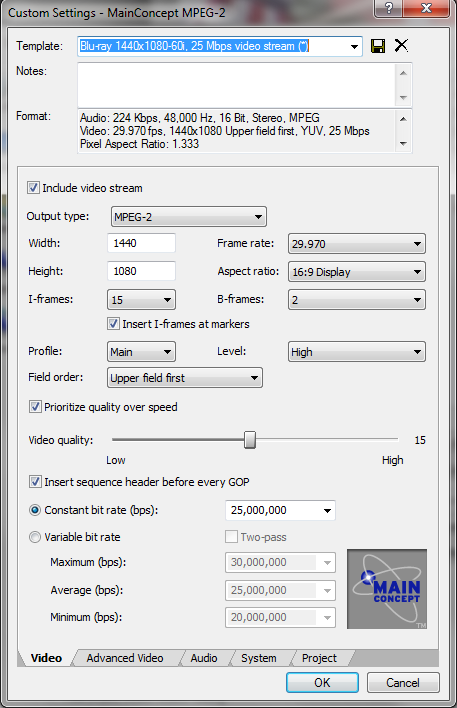Open the Profile dropdown
The width and height of the screenshot is (457, 708).
pyautogui.click(x=141, y=352)
